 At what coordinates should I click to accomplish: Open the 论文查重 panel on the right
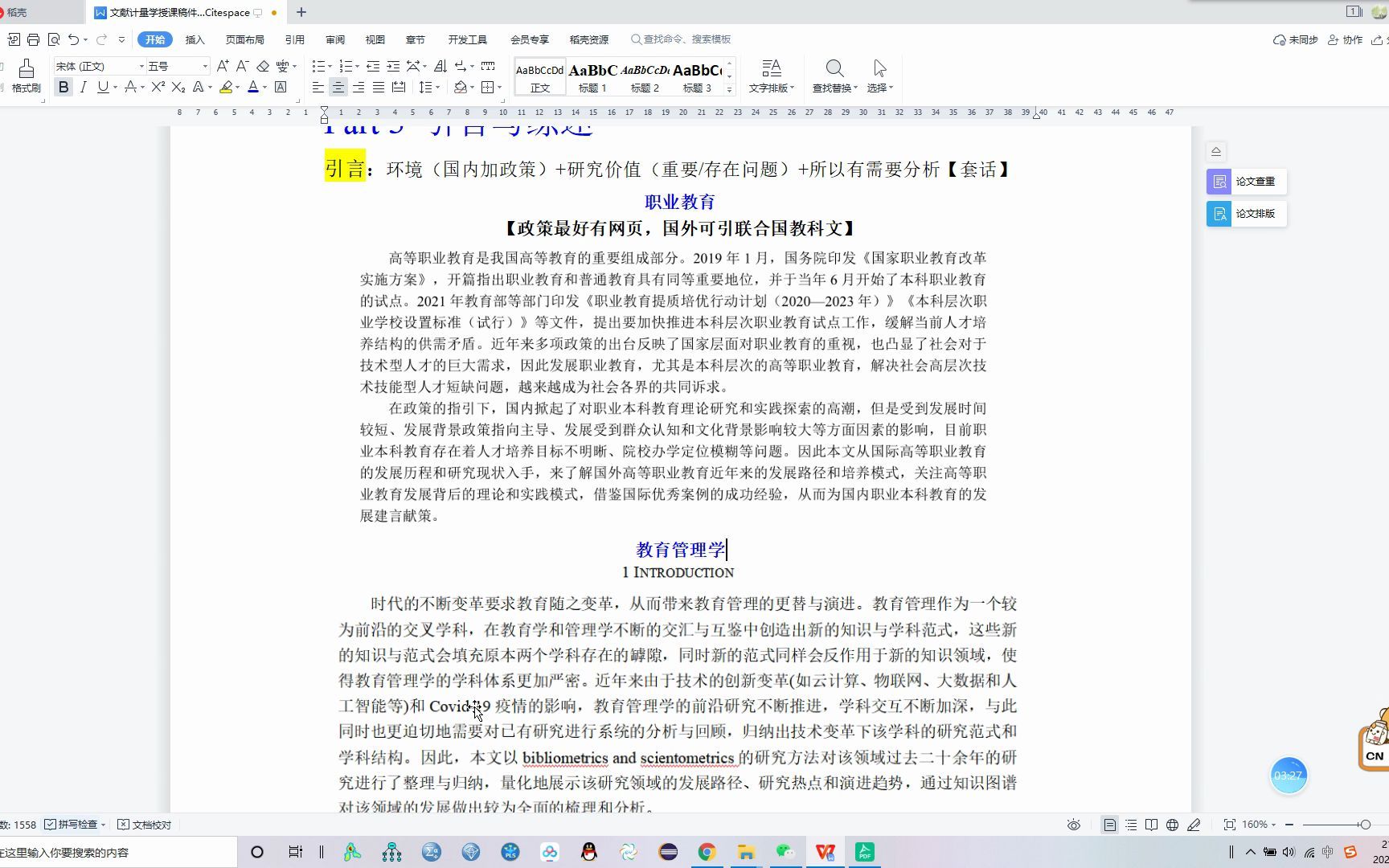tap(1244, 182)
